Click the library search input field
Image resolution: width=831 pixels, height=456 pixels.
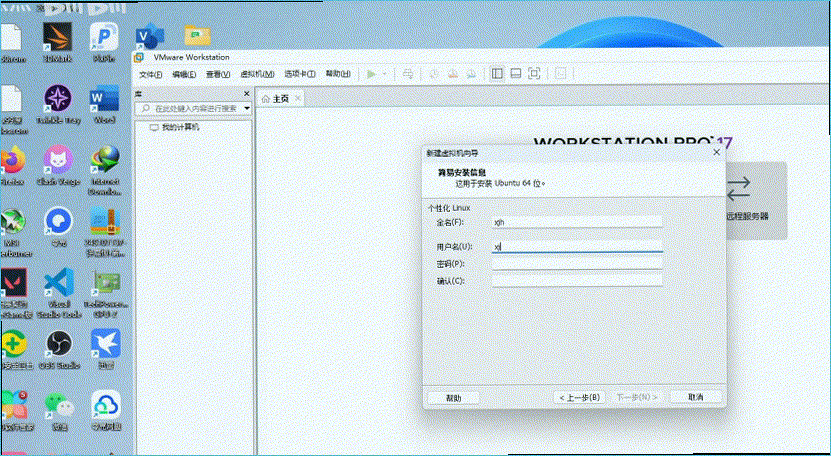(x=190, y=108)
